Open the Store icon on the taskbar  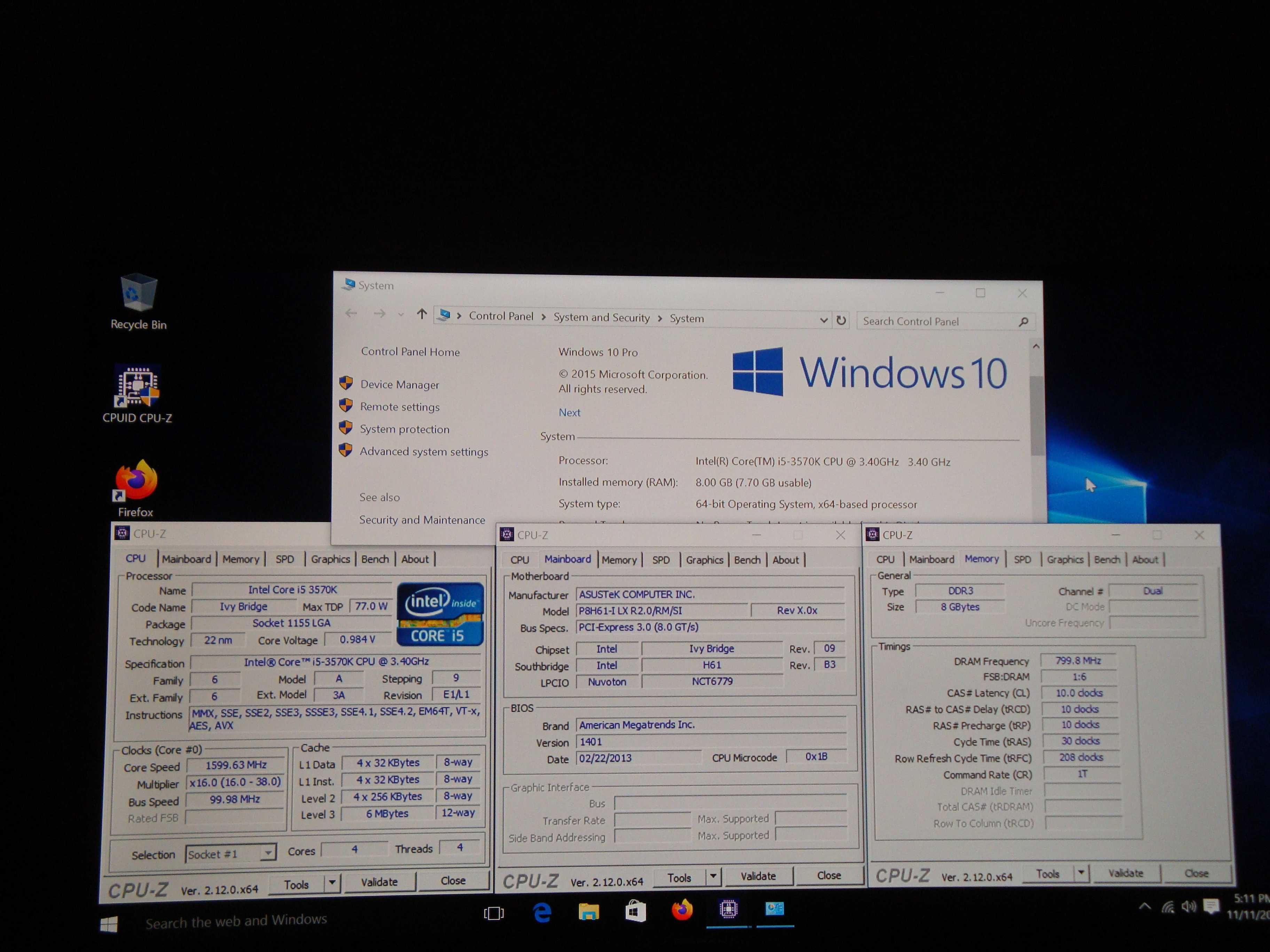click(635, 911)
